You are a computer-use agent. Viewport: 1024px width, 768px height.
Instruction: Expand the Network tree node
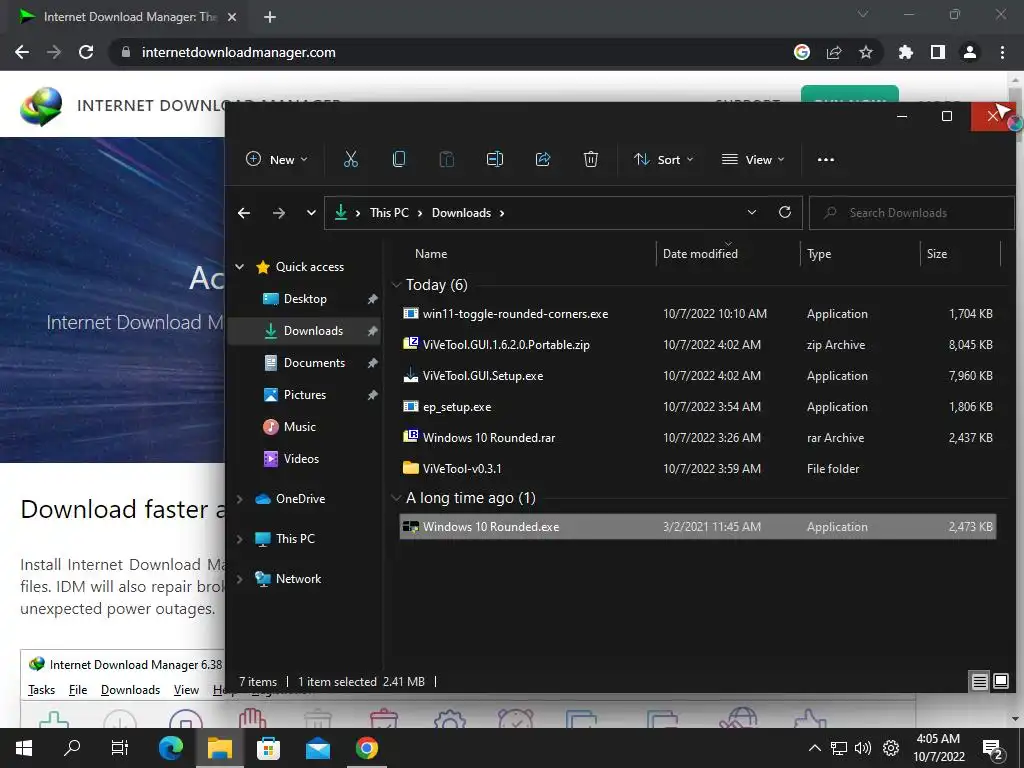tap(240, 579)
